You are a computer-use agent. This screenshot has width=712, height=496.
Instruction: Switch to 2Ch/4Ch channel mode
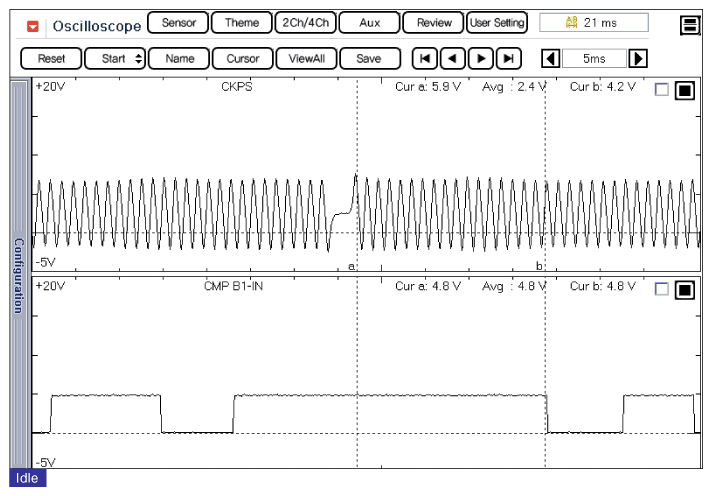(x=304, y=22)
